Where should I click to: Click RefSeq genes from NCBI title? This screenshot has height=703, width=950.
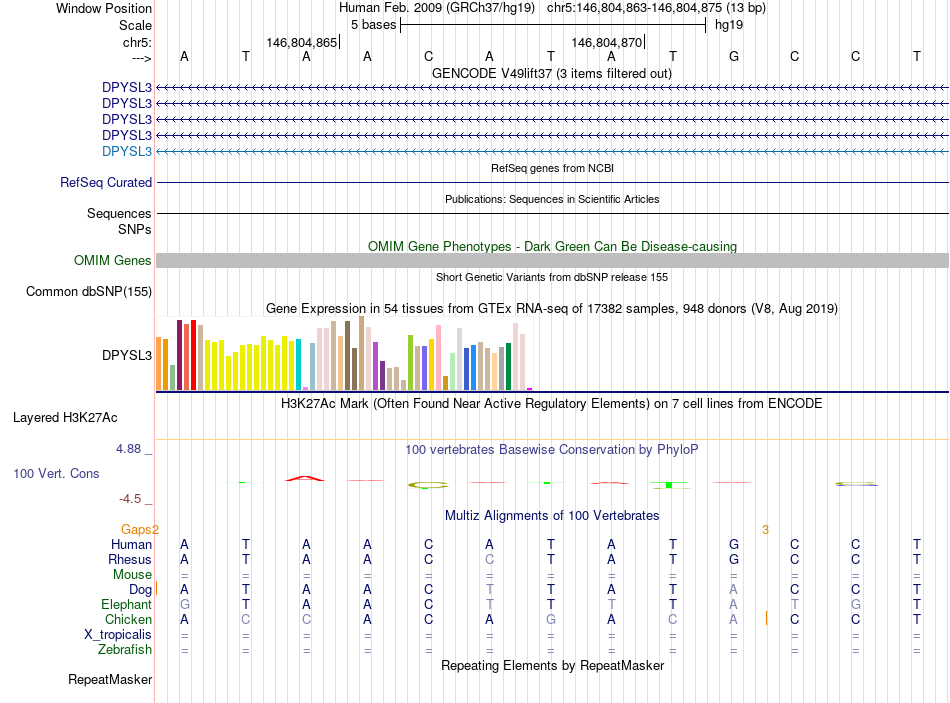552,168
